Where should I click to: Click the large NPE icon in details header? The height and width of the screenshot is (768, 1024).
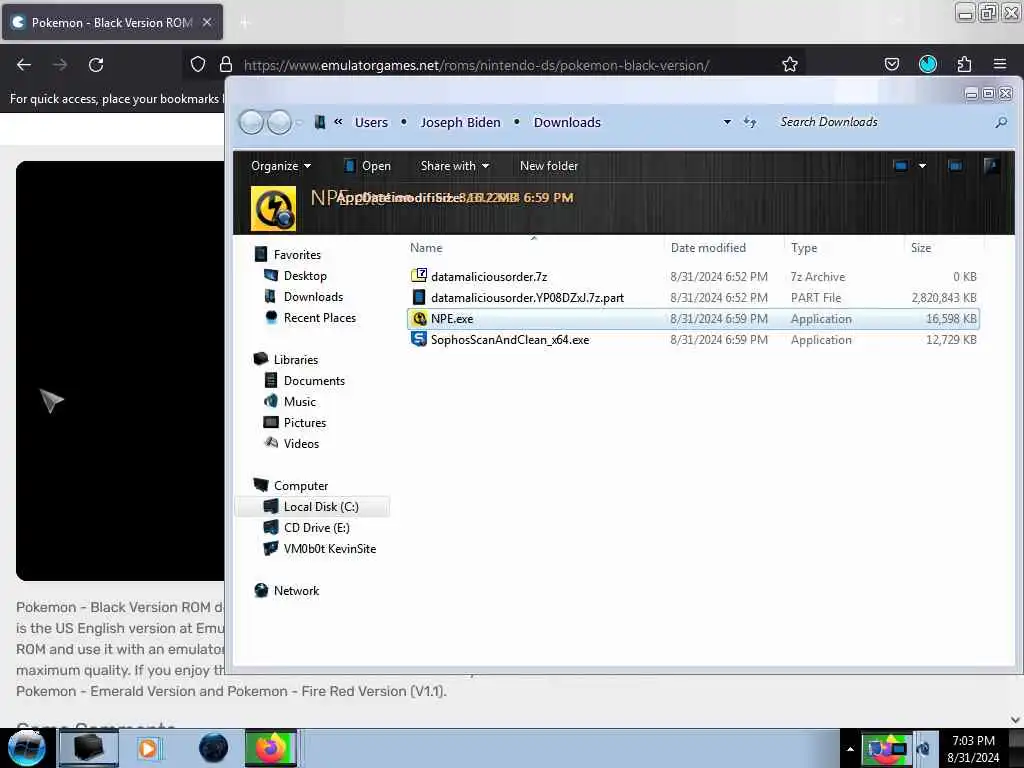(x=273, y=208)
